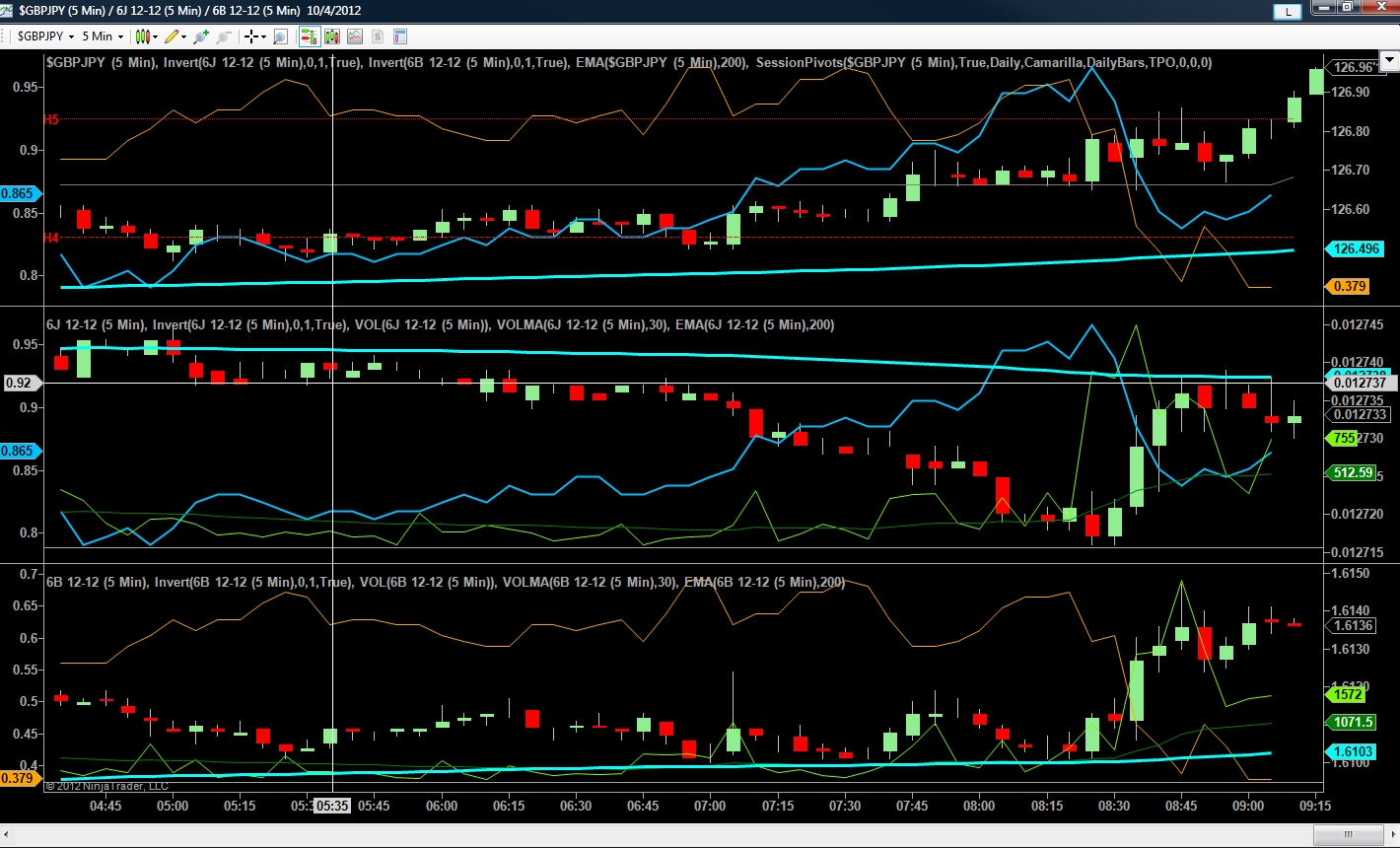Open the Data Series candles icon
1400x848 pixels.
331,36
